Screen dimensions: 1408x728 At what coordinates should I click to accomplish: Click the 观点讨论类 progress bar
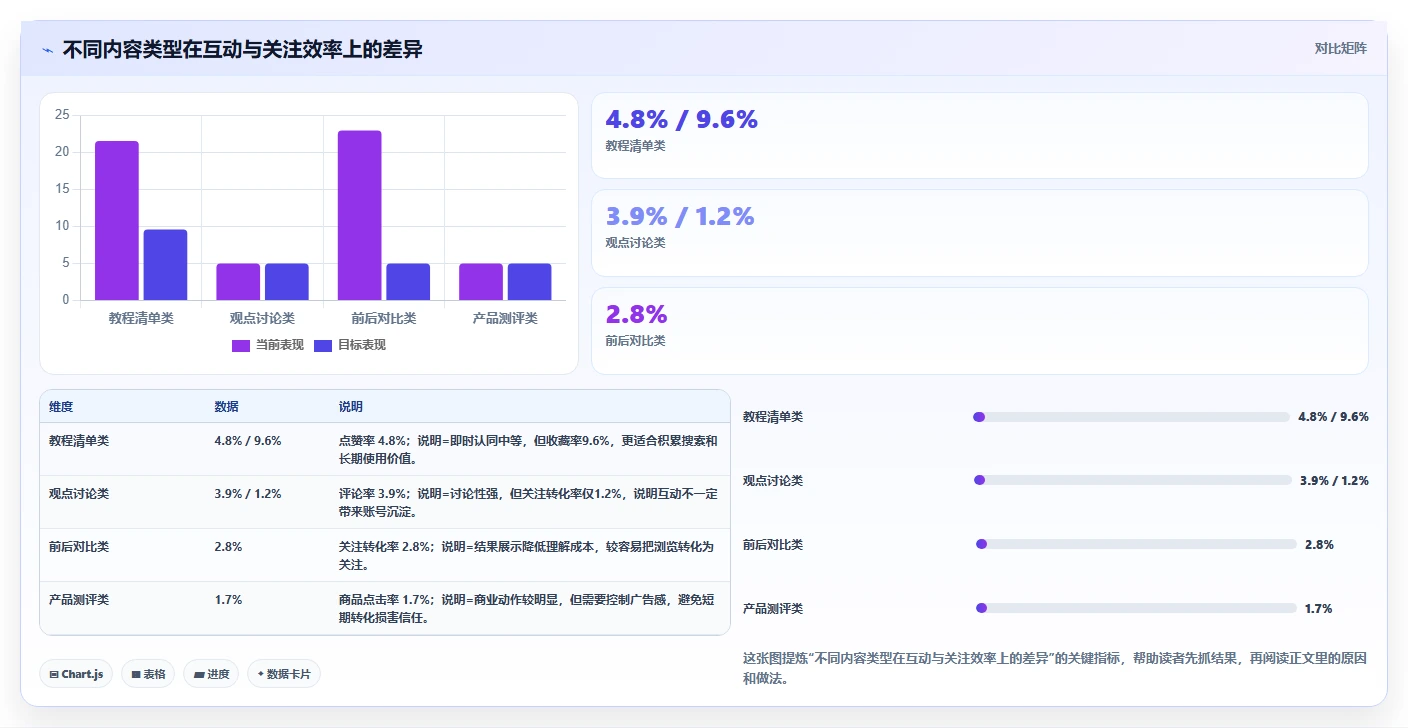[1132, 481]
